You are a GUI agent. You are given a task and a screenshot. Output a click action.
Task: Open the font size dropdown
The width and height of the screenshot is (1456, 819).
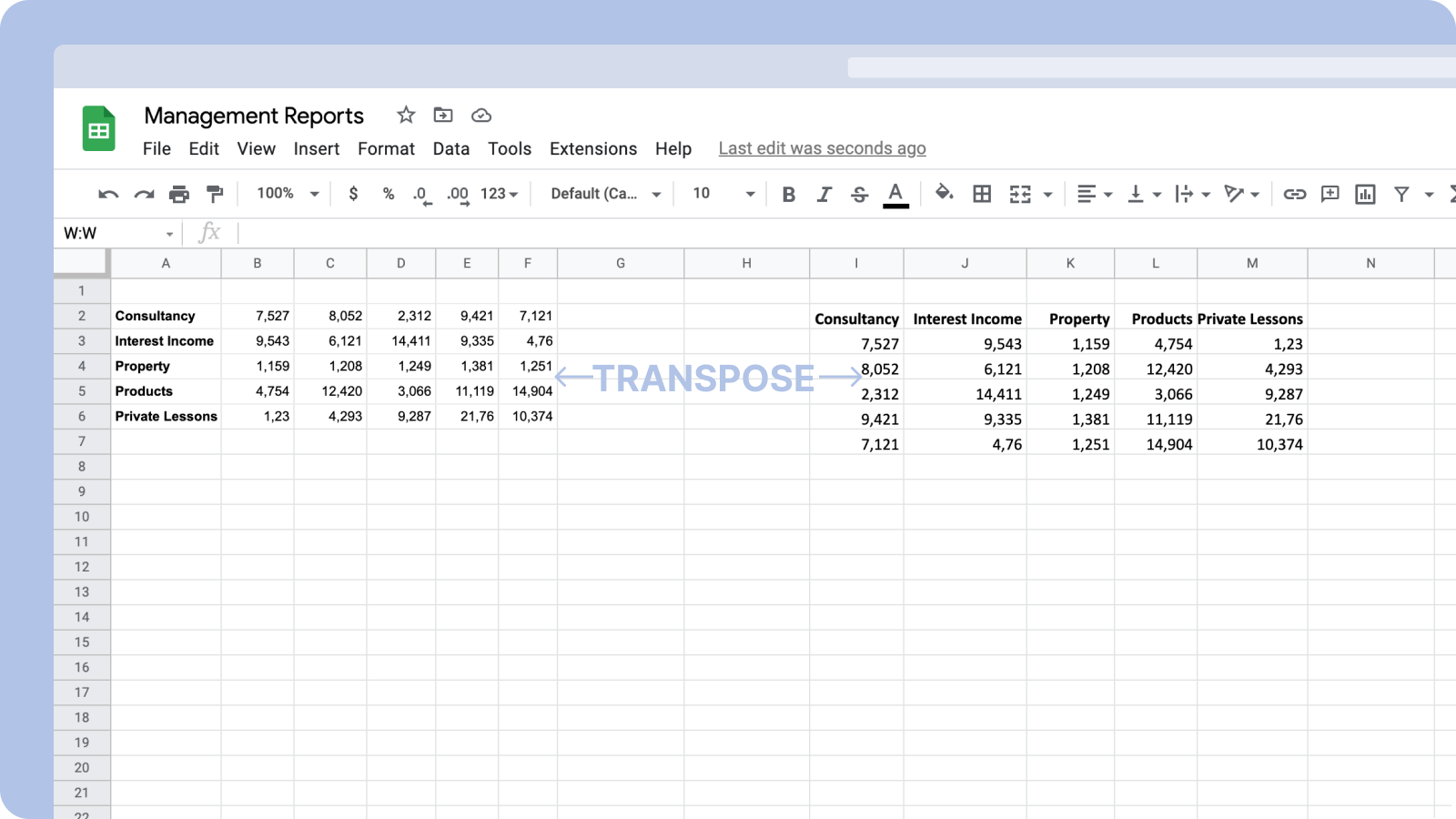(x=723, y=194)
